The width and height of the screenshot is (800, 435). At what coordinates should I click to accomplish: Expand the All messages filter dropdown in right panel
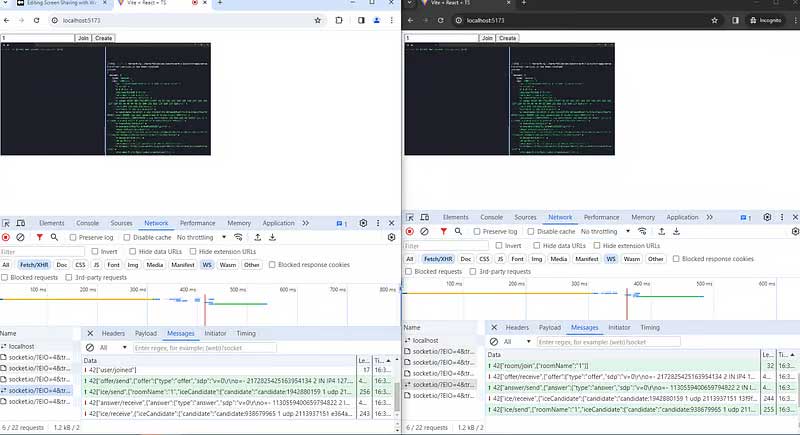518,341
